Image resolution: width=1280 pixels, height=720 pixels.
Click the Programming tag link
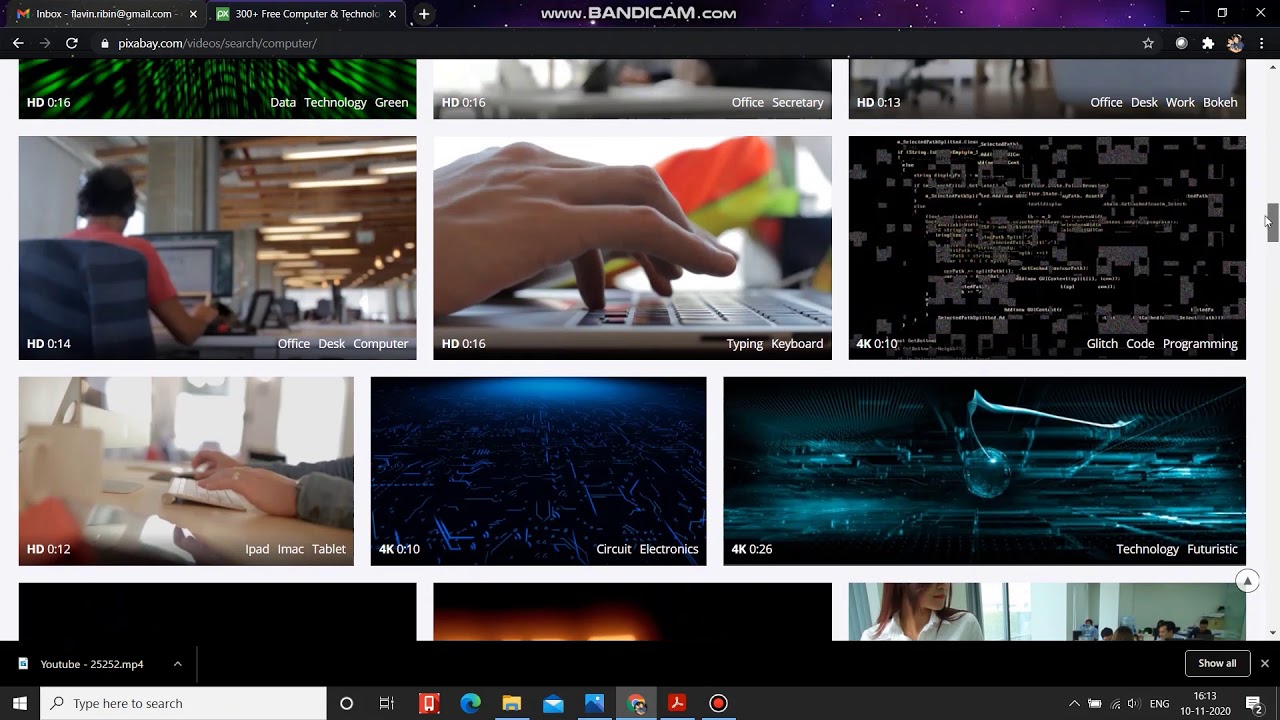point(1200,343)
